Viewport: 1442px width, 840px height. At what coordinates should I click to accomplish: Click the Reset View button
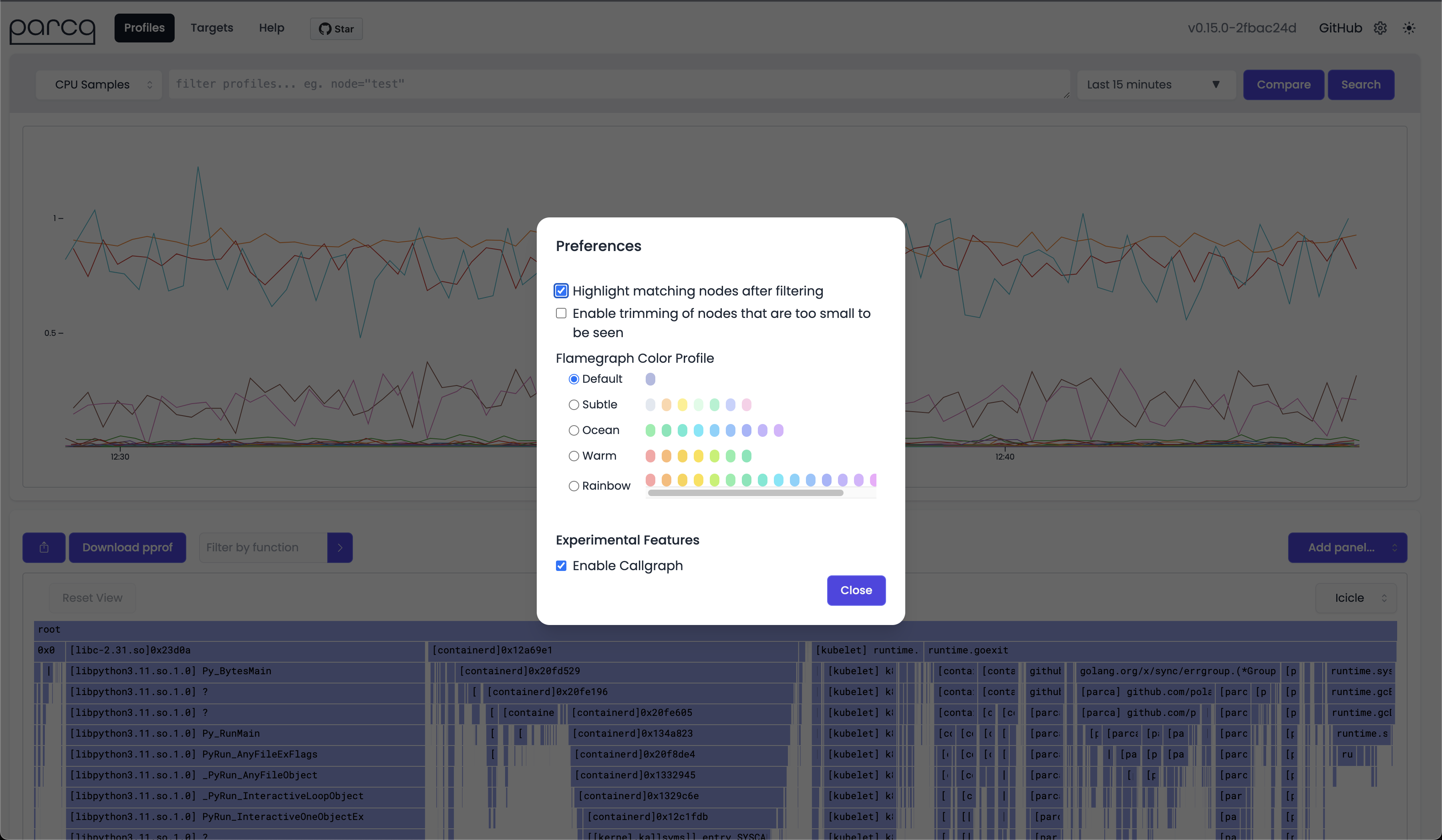pyautogui.click(x=92, y=597)
